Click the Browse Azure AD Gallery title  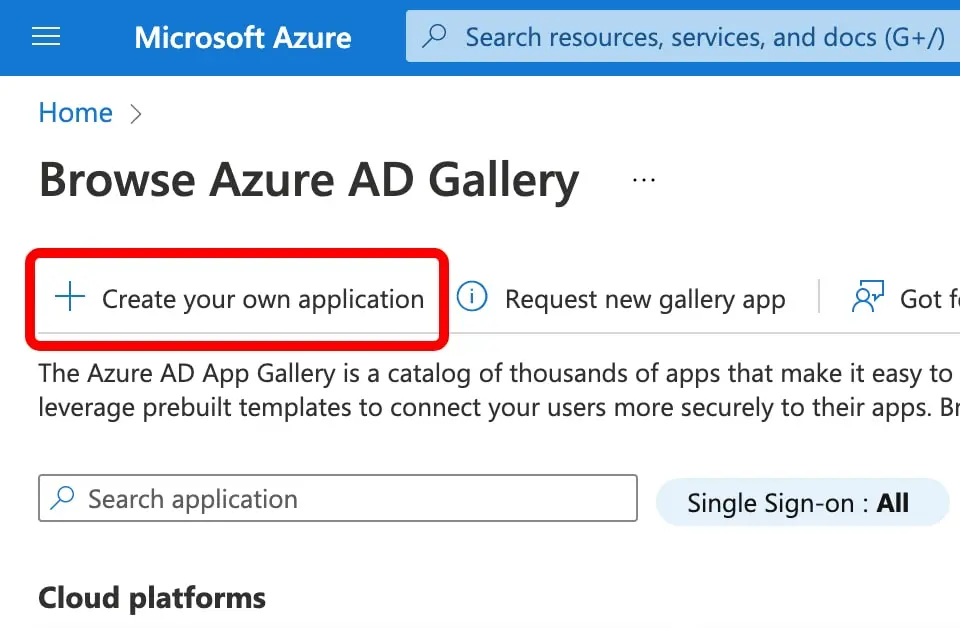[x=308, y=181]
